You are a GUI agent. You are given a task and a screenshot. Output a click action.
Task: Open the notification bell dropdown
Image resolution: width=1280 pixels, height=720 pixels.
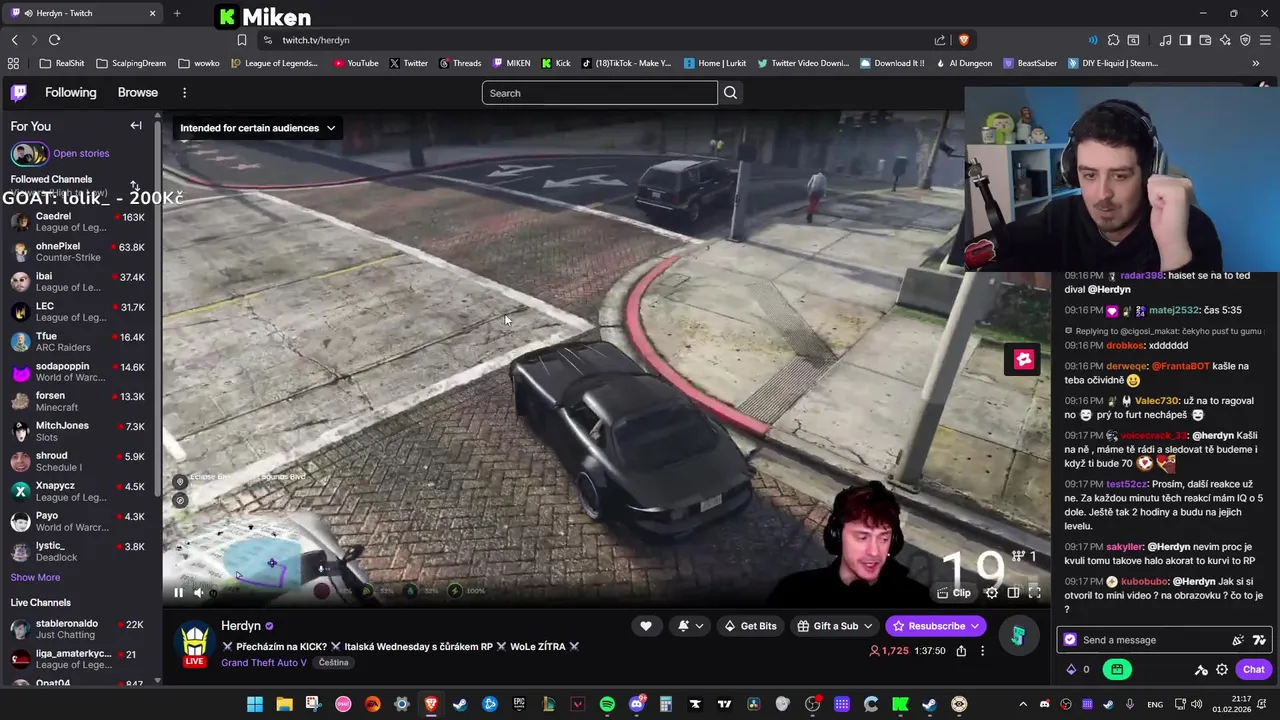point(690,626)
